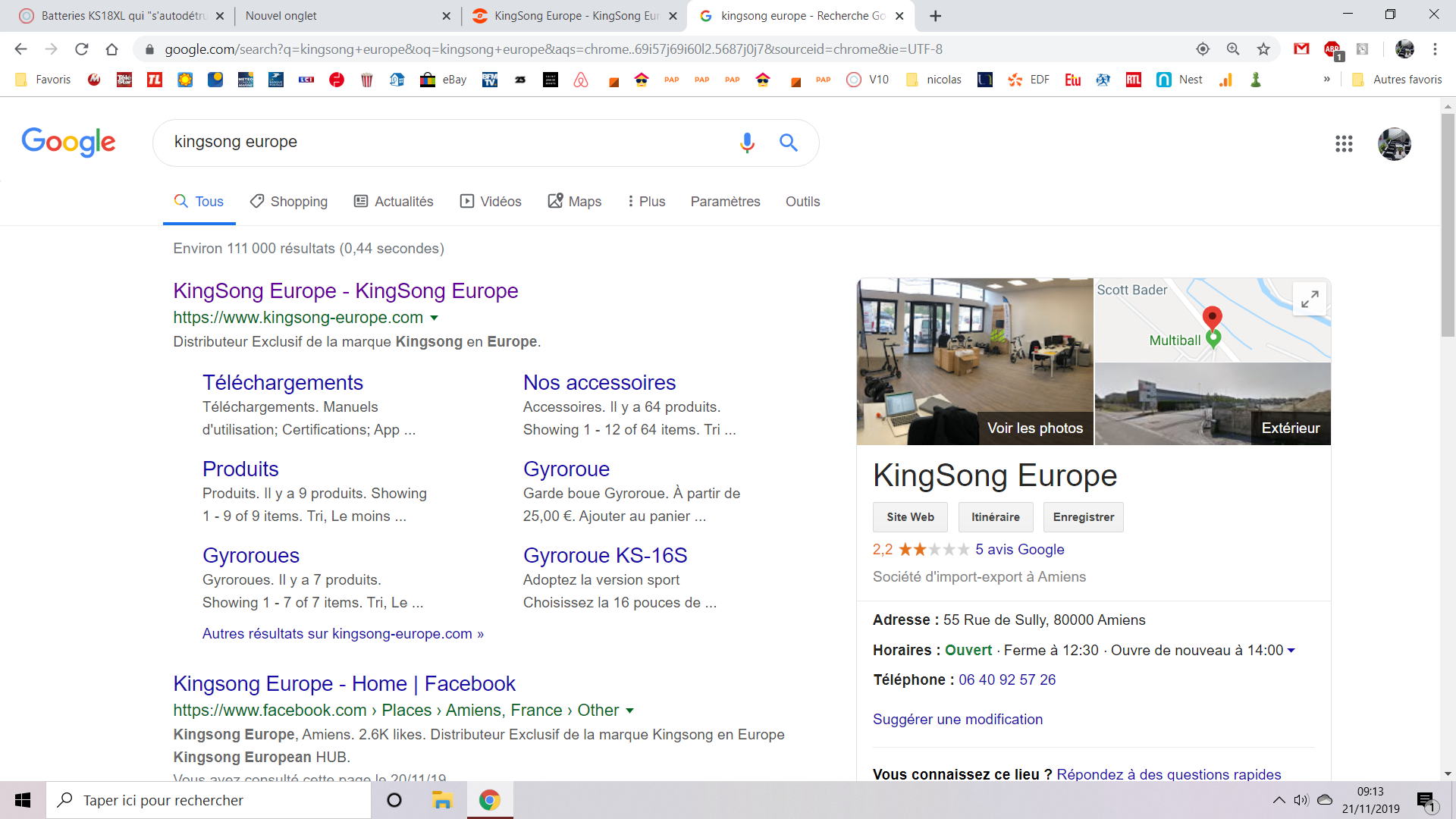Screen dimensions: 1456x819
Task: Expand the opening hours dropdown arrow
Action: [1291, 651]
